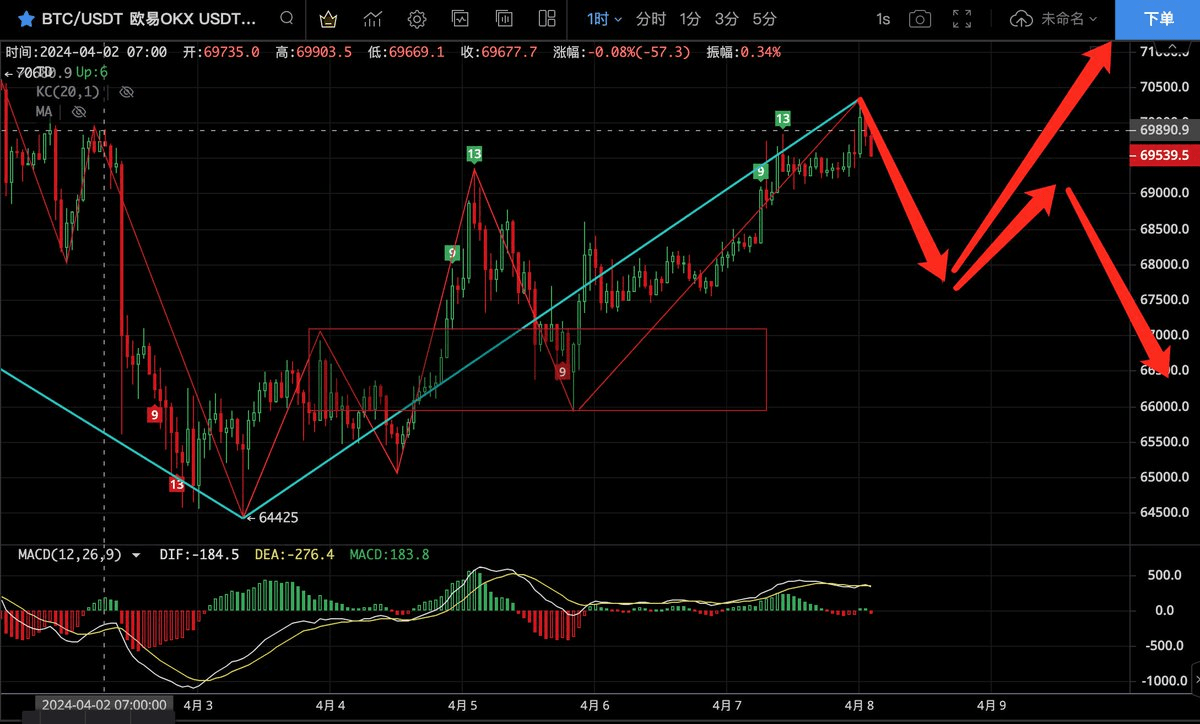Click the DIF:-184.5 value
This screenshot has height=724, width=1200.
[199, 554]
